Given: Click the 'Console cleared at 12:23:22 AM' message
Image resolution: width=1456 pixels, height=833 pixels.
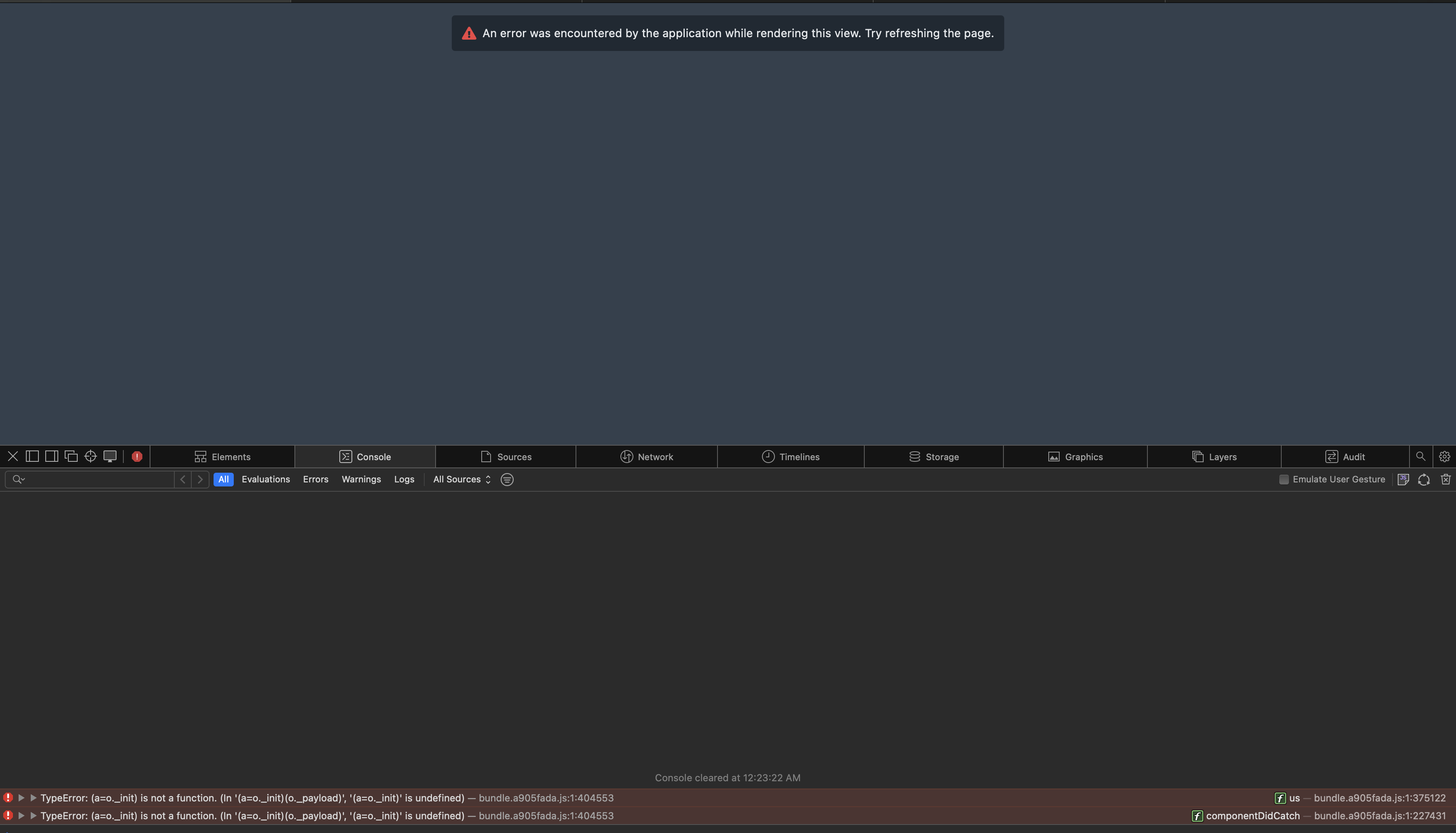Looking at the screenshot, I should (728, 778).
